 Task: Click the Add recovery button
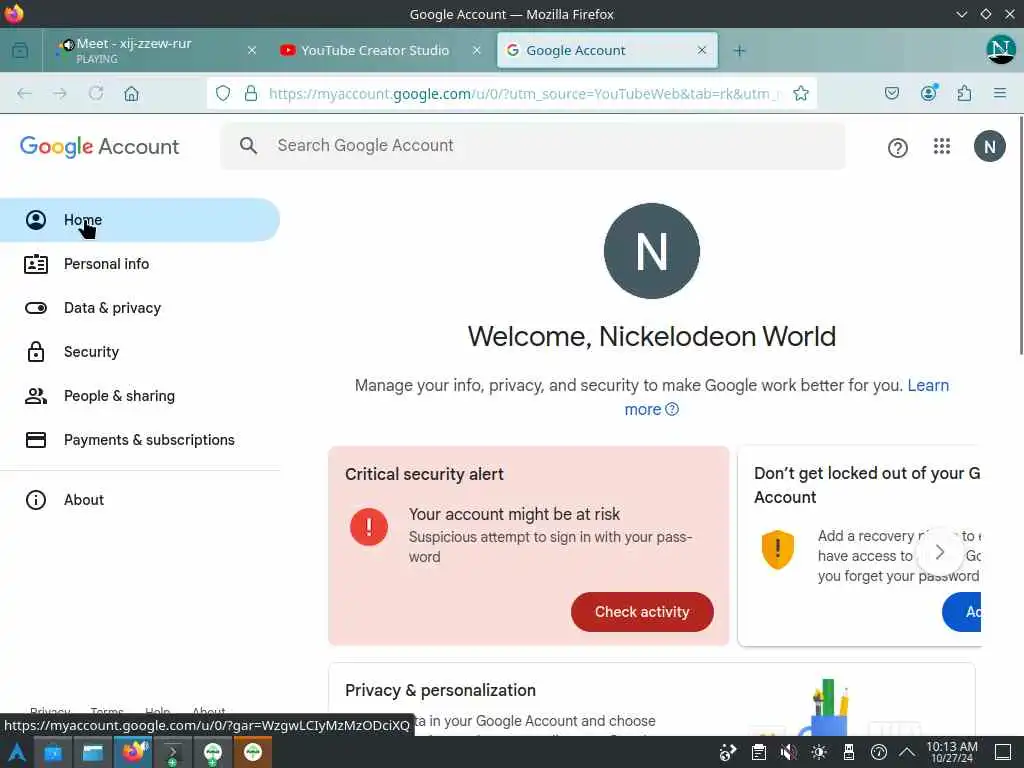click(x=961, y=612)
